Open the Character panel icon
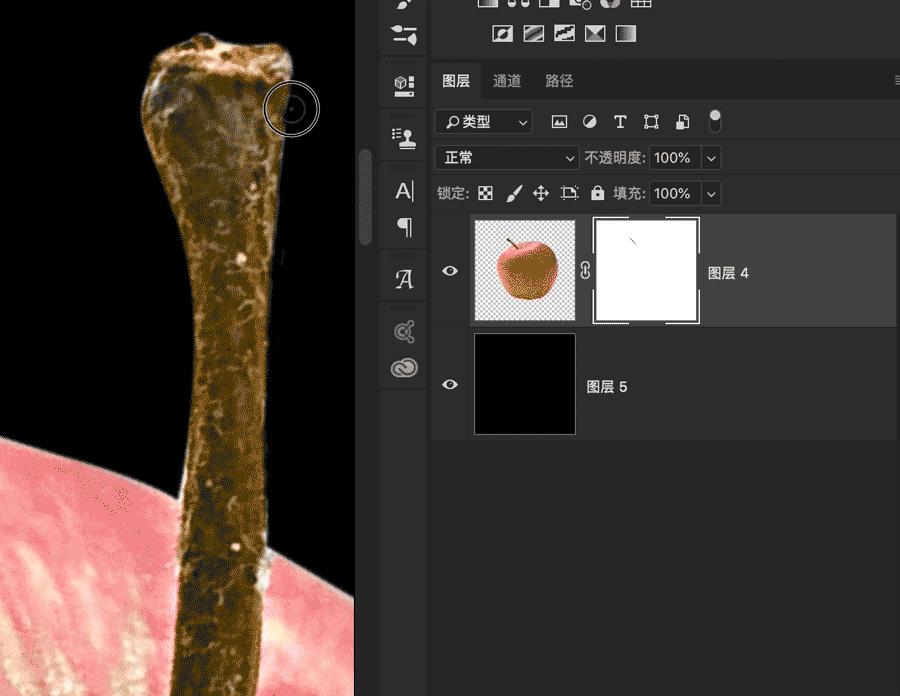Screen dimensions: 900x696 pos(404,191)
